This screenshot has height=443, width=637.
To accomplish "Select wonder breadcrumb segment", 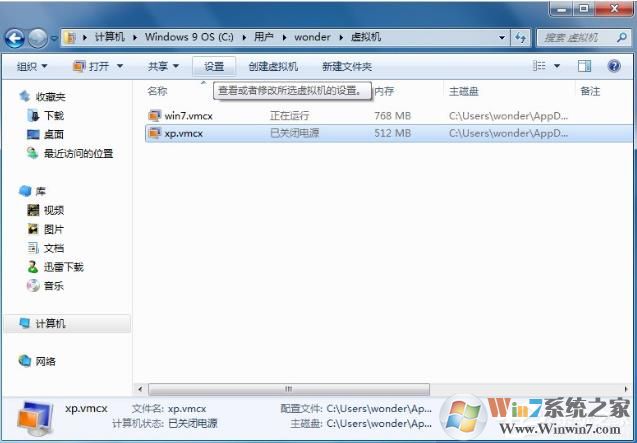I will click(x=312, y=37).
